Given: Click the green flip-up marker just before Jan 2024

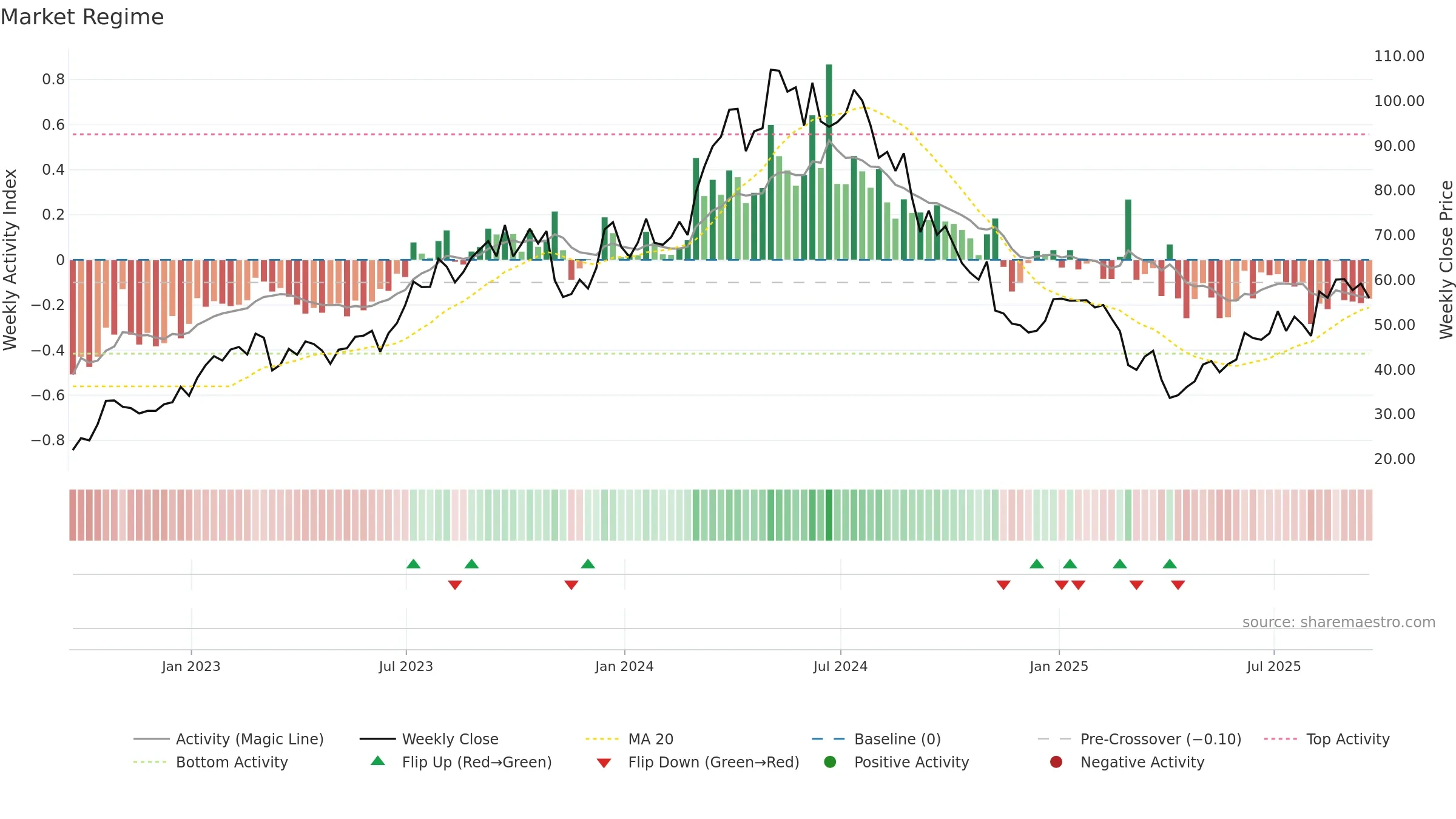Looking at the screenshot, I should tap(588, 564).
